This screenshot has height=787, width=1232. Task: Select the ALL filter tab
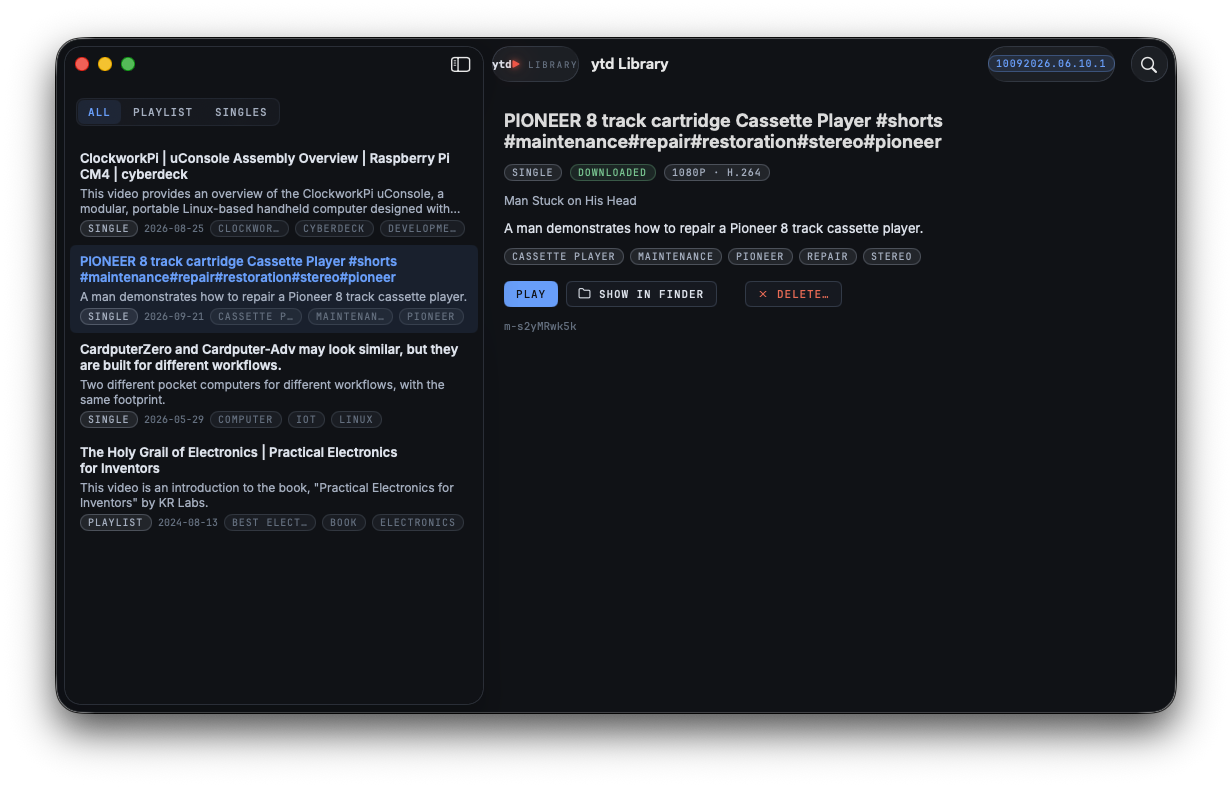pos(99,112)
